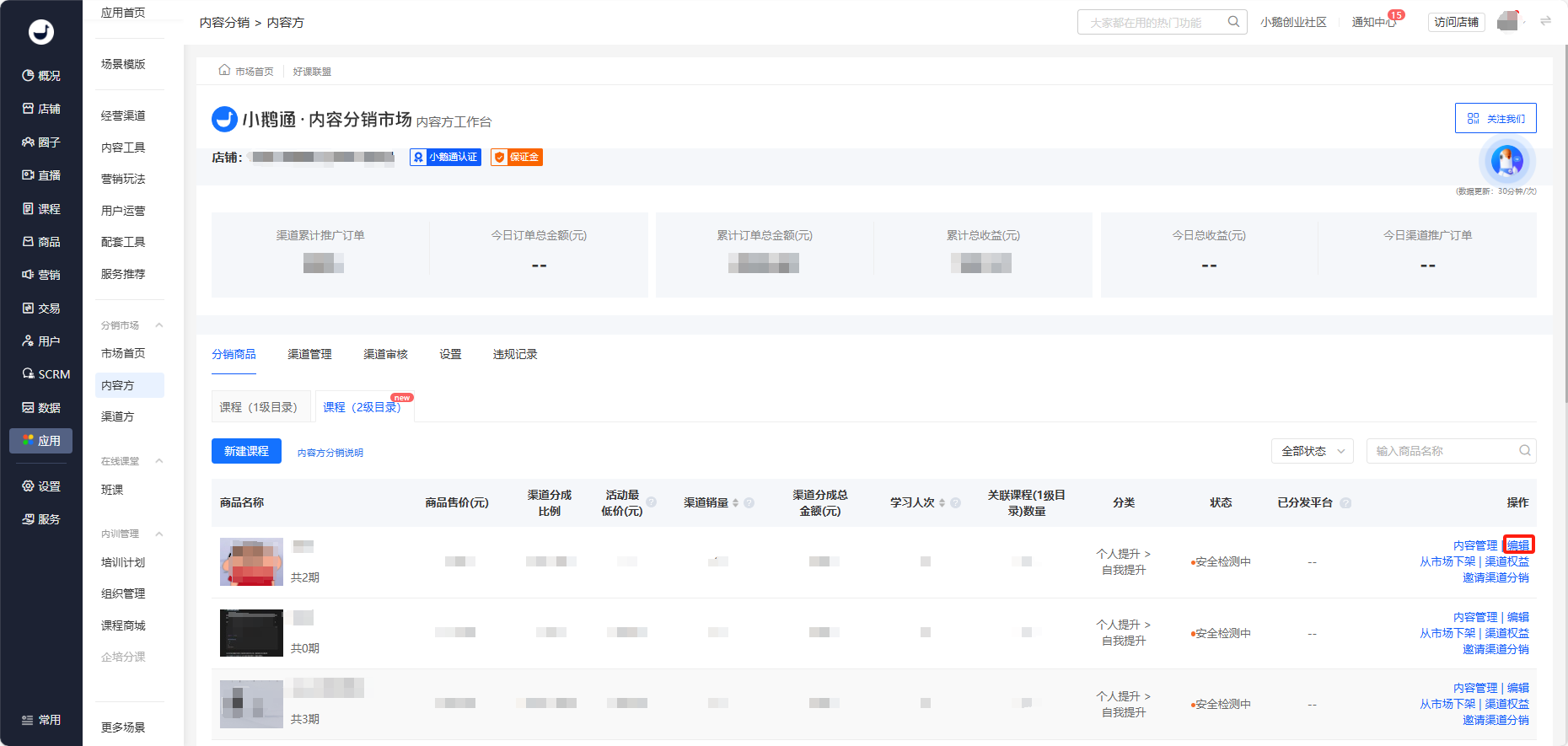Open 数据 in the left sidebar

point(40,408)
